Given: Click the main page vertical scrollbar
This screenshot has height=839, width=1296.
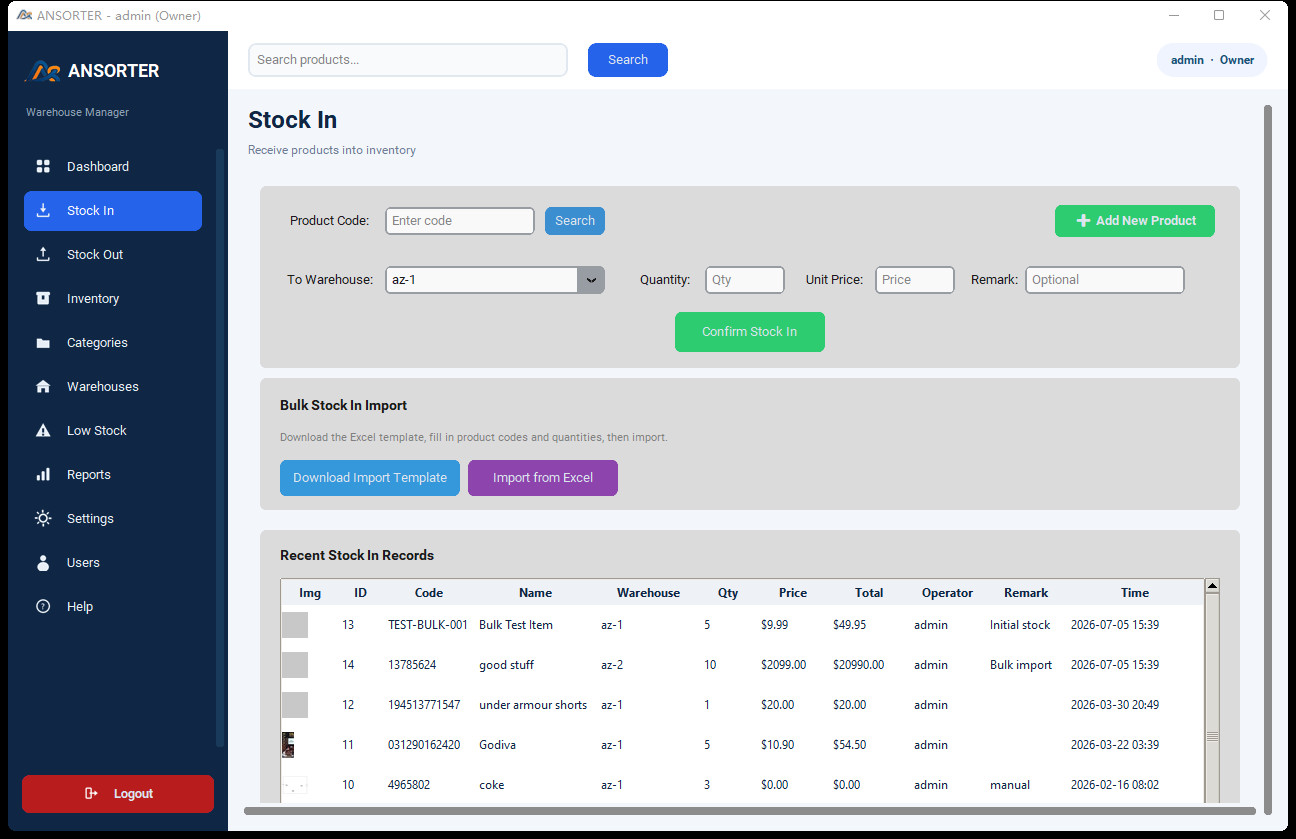Looking at the screenshot, I should [1269, 459].
